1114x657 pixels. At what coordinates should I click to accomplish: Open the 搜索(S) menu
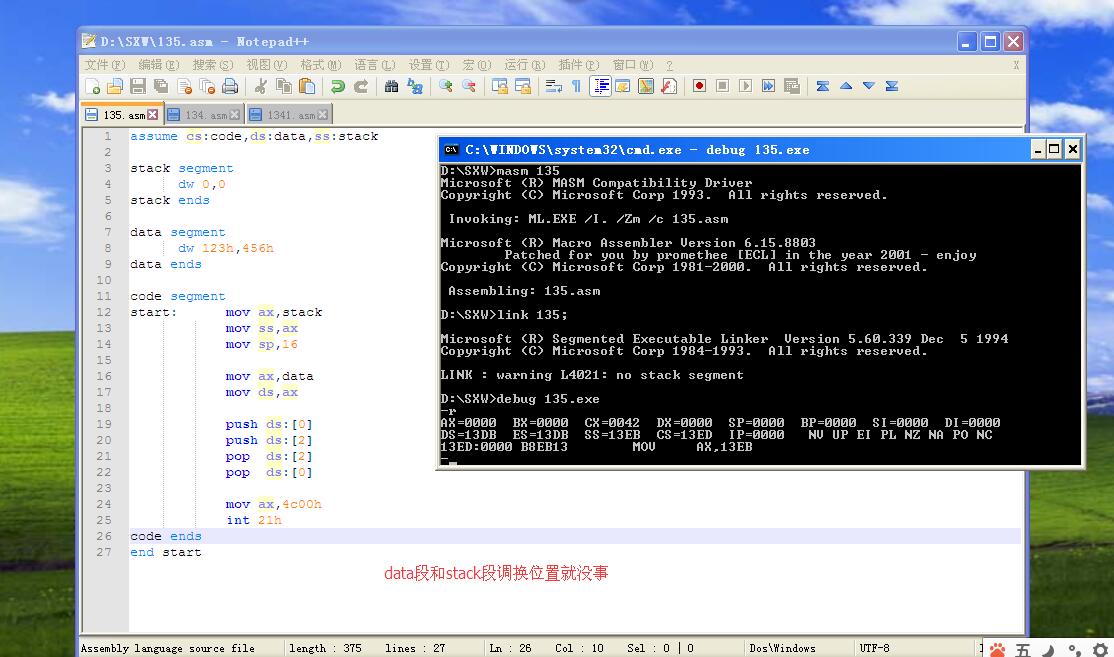tap(212, 65)
